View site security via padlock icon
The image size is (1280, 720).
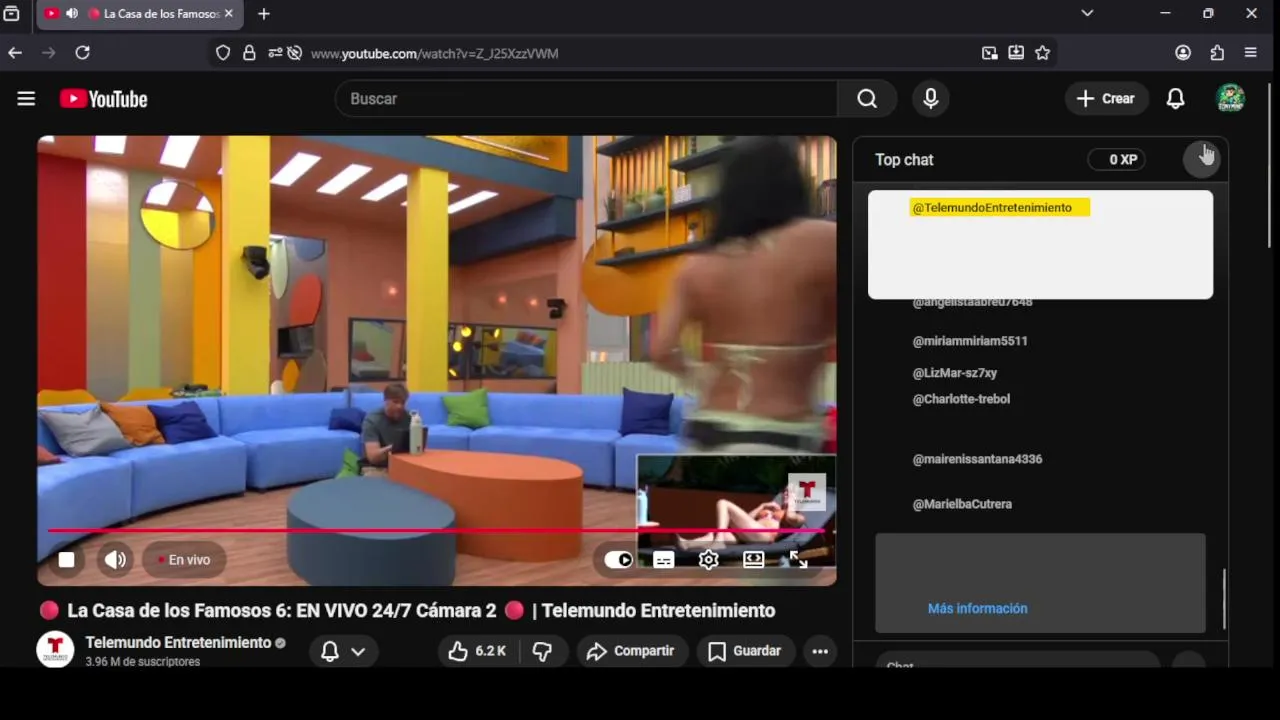click(x=249, y=53)
